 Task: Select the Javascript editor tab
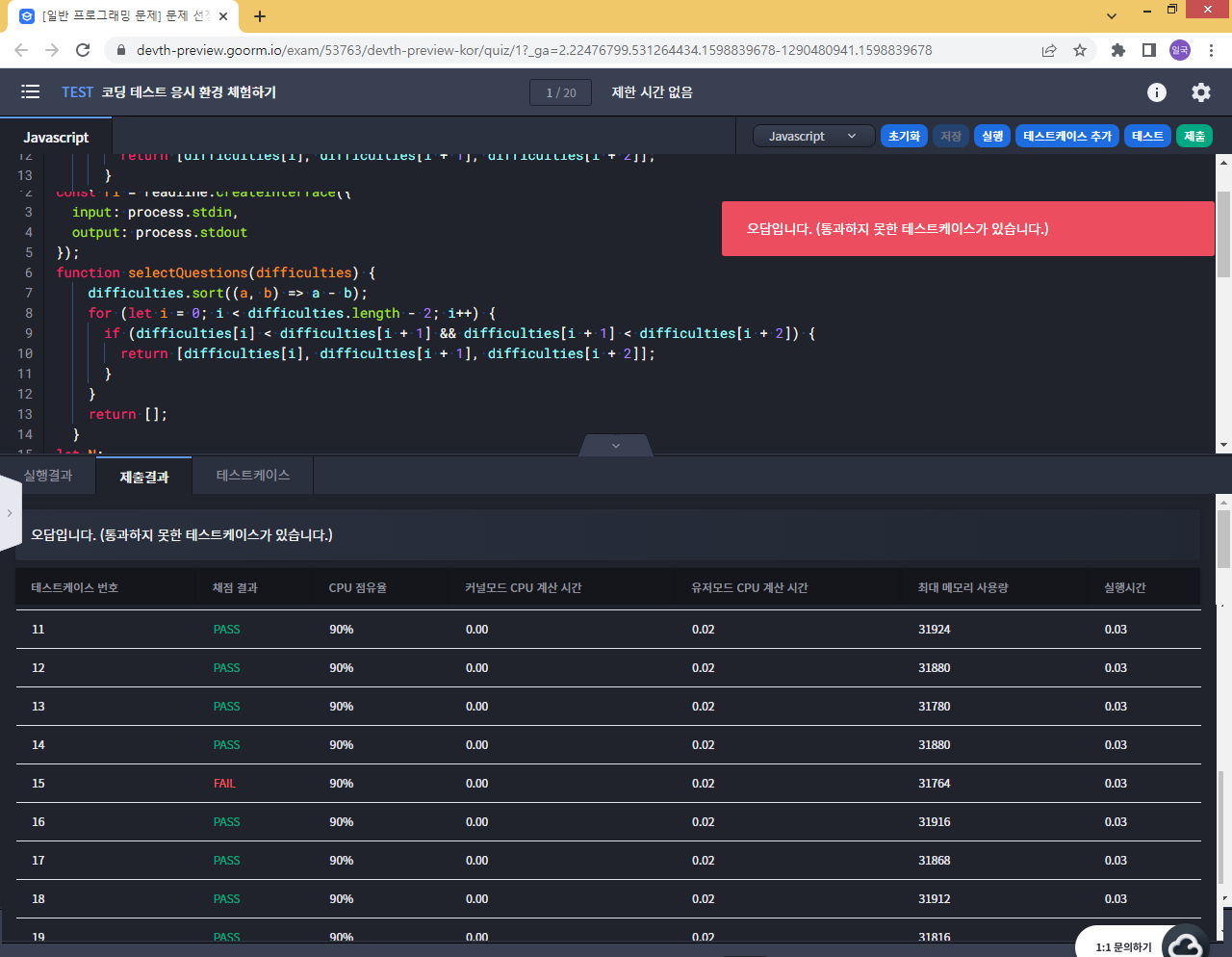56,137
